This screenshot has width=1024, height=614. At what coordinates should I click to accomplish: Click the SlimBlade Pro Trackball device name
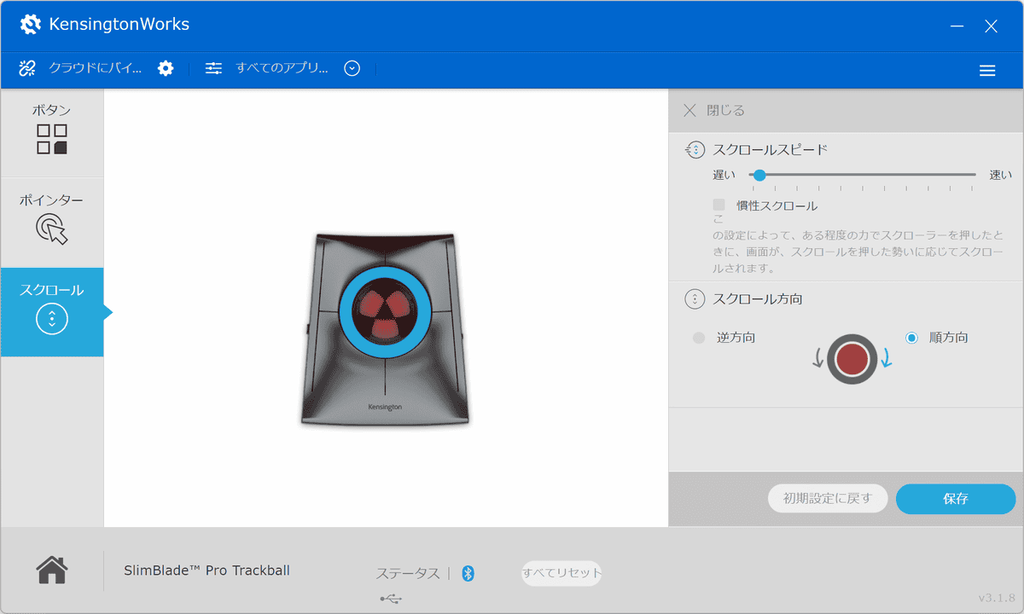(207, 570)
